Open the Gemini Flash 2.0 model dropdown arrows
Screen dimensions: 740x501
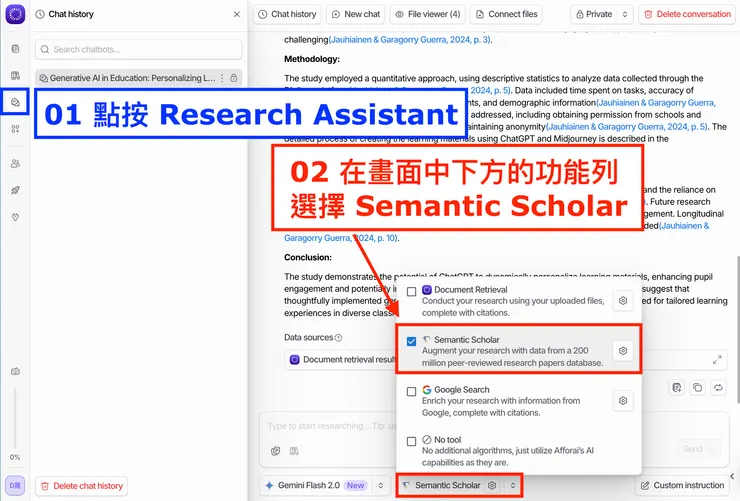[380, 485]
